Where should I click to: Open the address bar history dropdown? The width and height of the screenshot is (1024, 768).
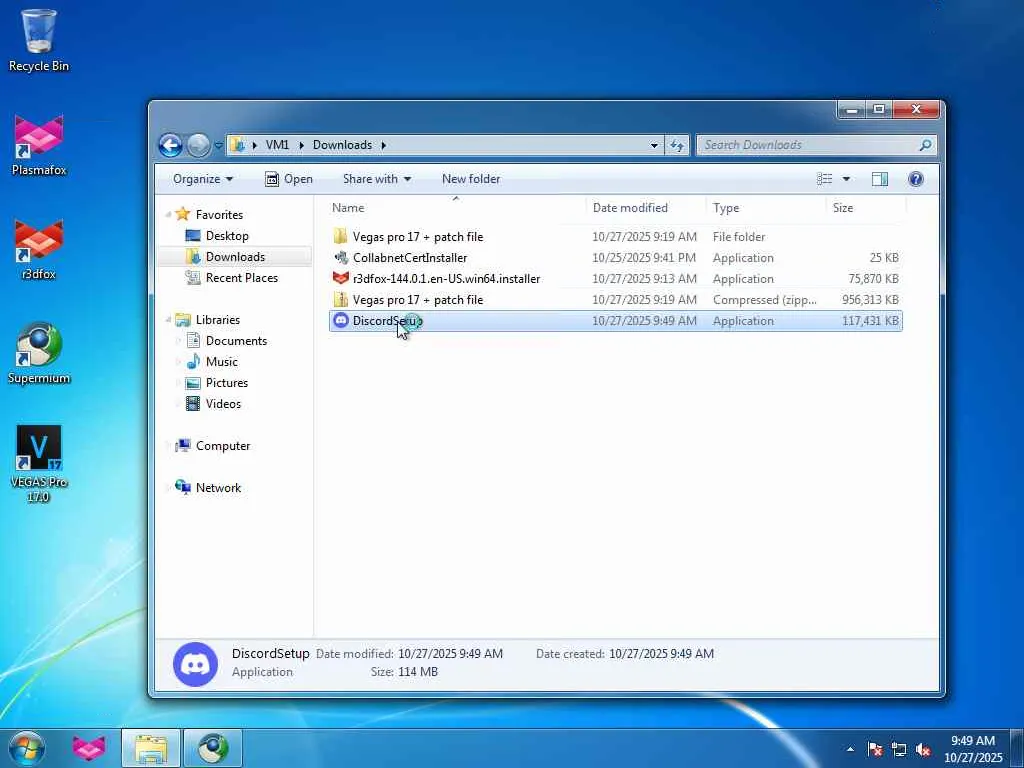click(654, 146)
